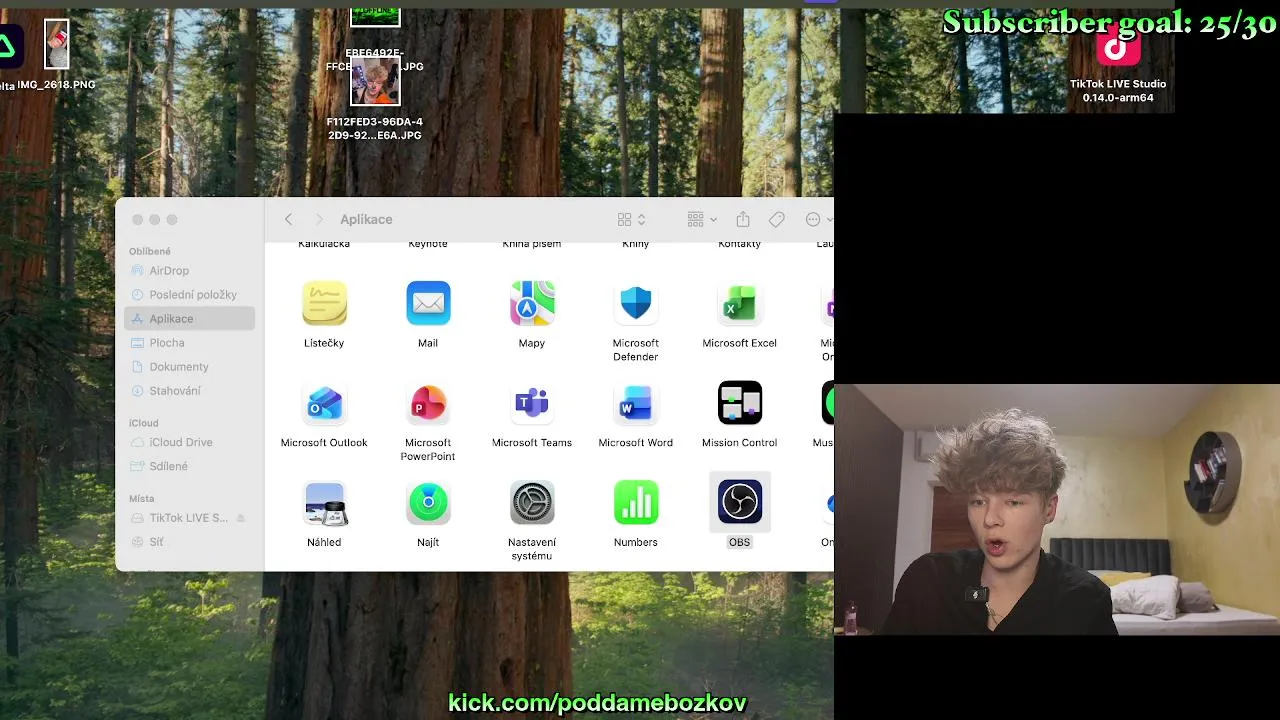
Task: Select Aplikace in Finder sidebar
Action: (190, 319)
